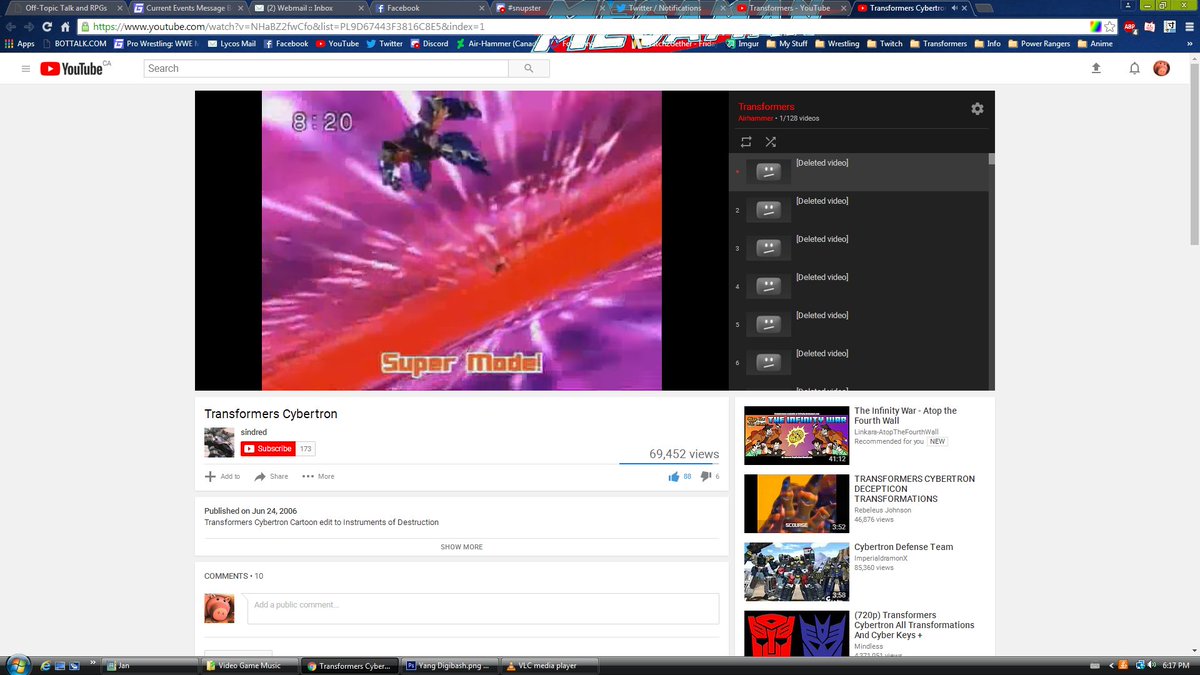The height and width of the screenshot is (675, 1200).
Task: Click the Adblock Plus extension icon
Action: pos(1129,27)
